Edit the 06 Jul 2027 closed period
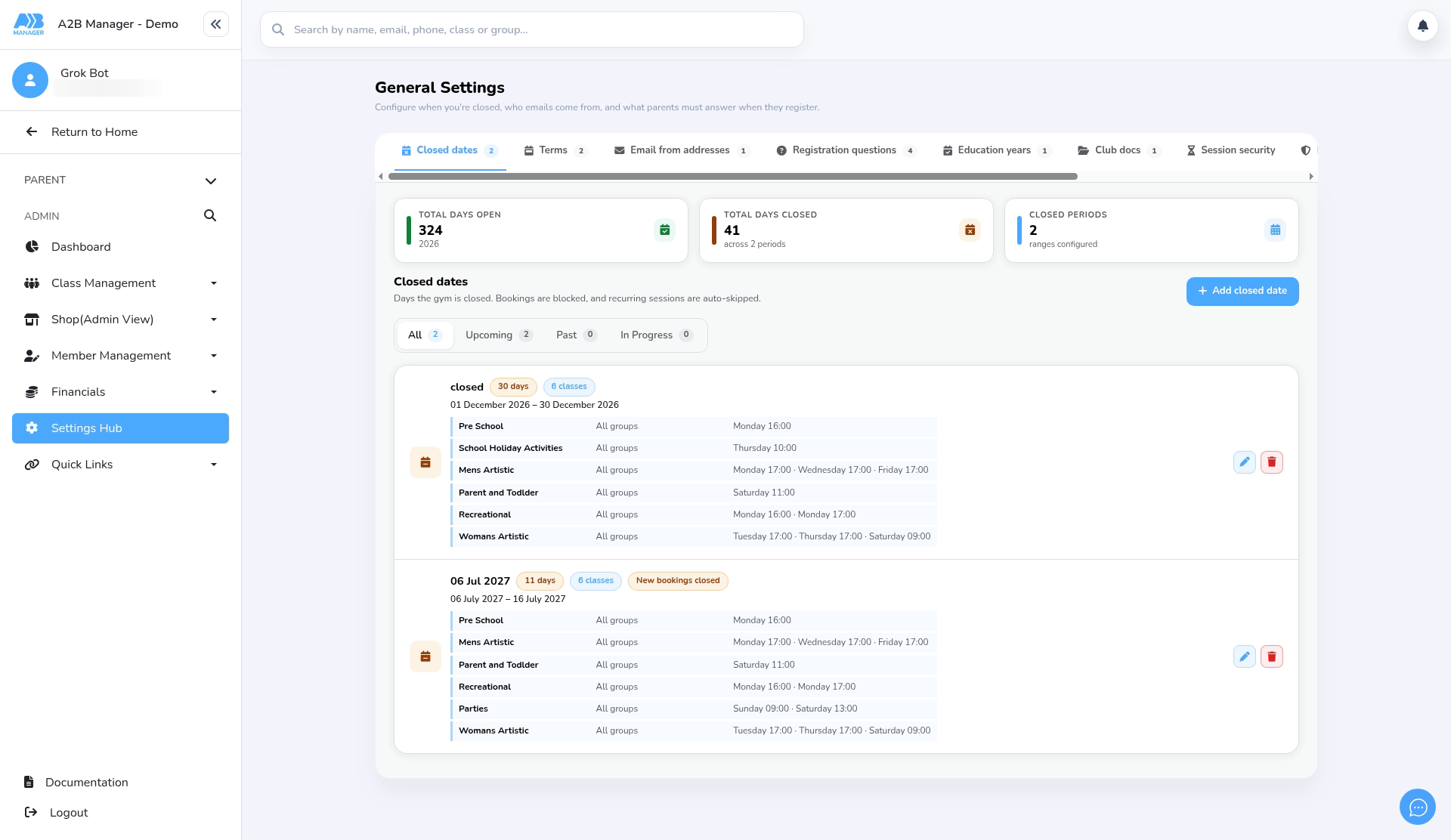Screen dimensions: 1451x840 (1244, 656)
